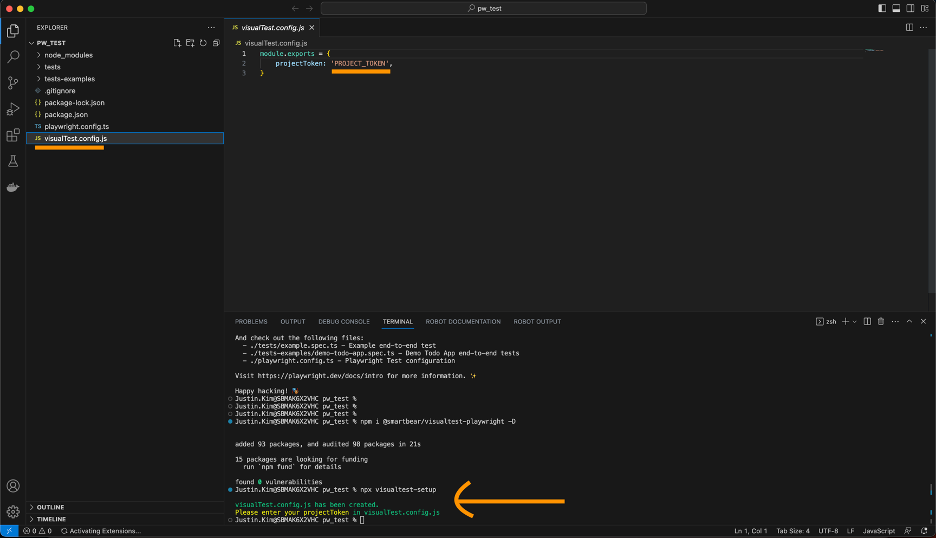Toggle primary side bar layout icon
The image size is (936, 538).
(882, 8)
